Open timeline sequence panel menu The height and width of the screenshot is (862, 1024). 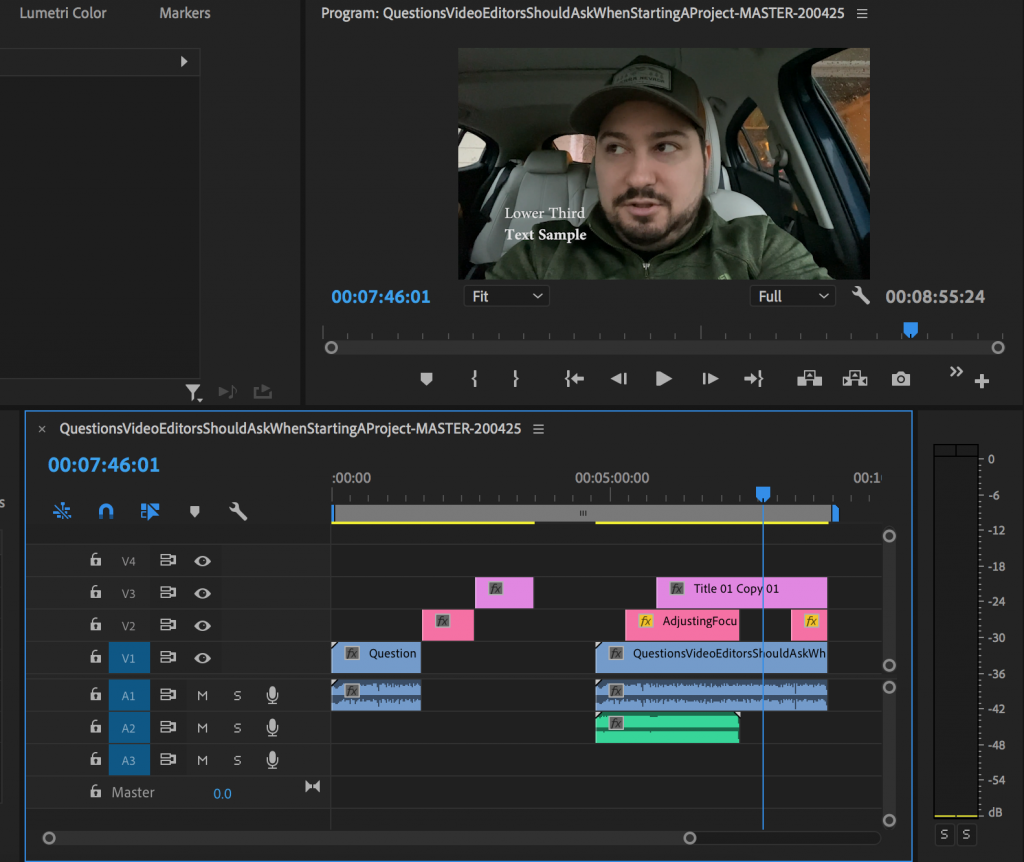click(x=538, y=429)
